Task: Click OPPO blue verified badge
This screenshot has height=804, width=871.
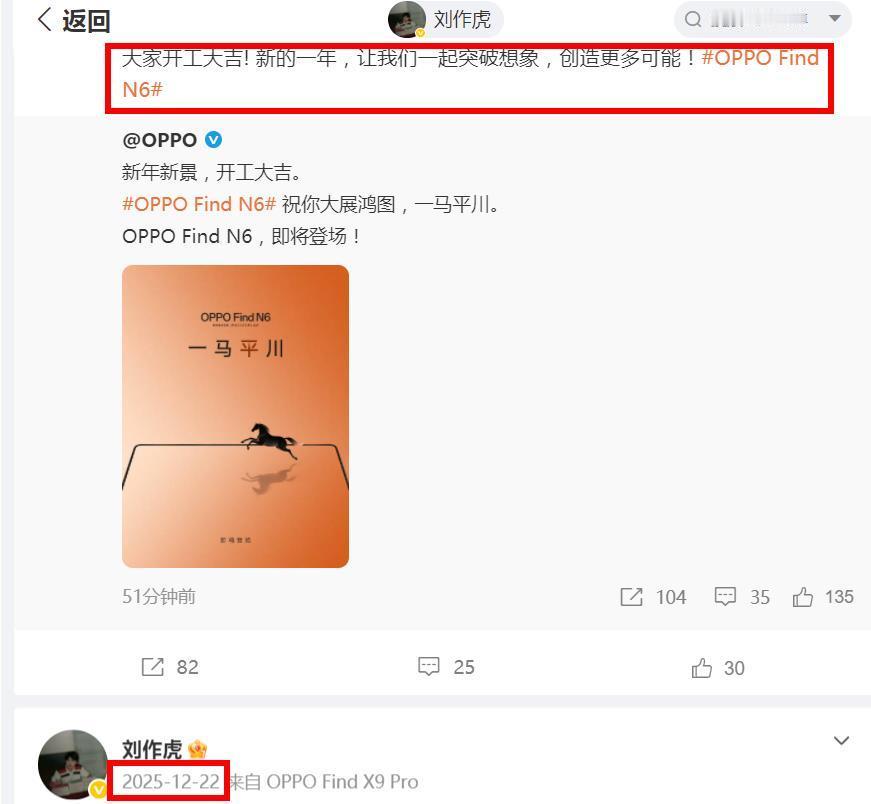Action: [x=213, y=139]
